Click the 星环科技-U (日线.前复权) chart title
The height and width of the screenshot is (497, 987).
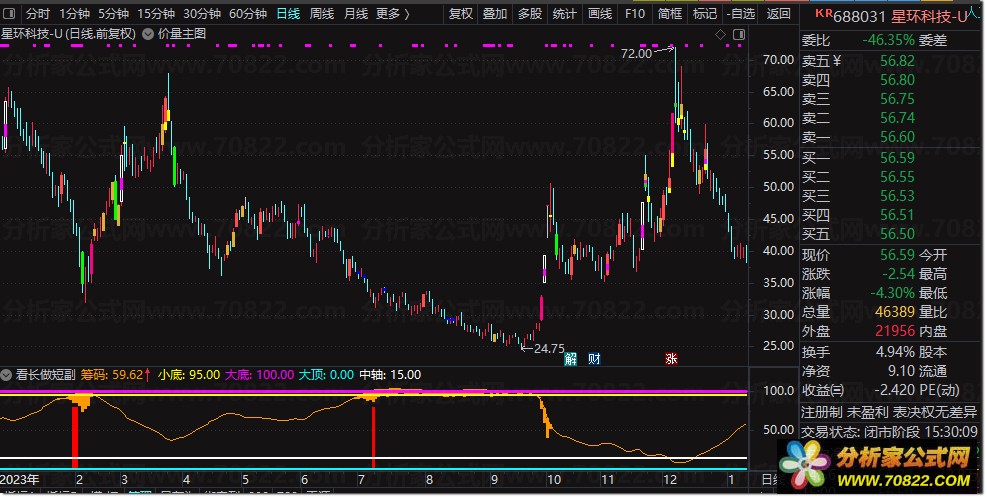point(69,34)
